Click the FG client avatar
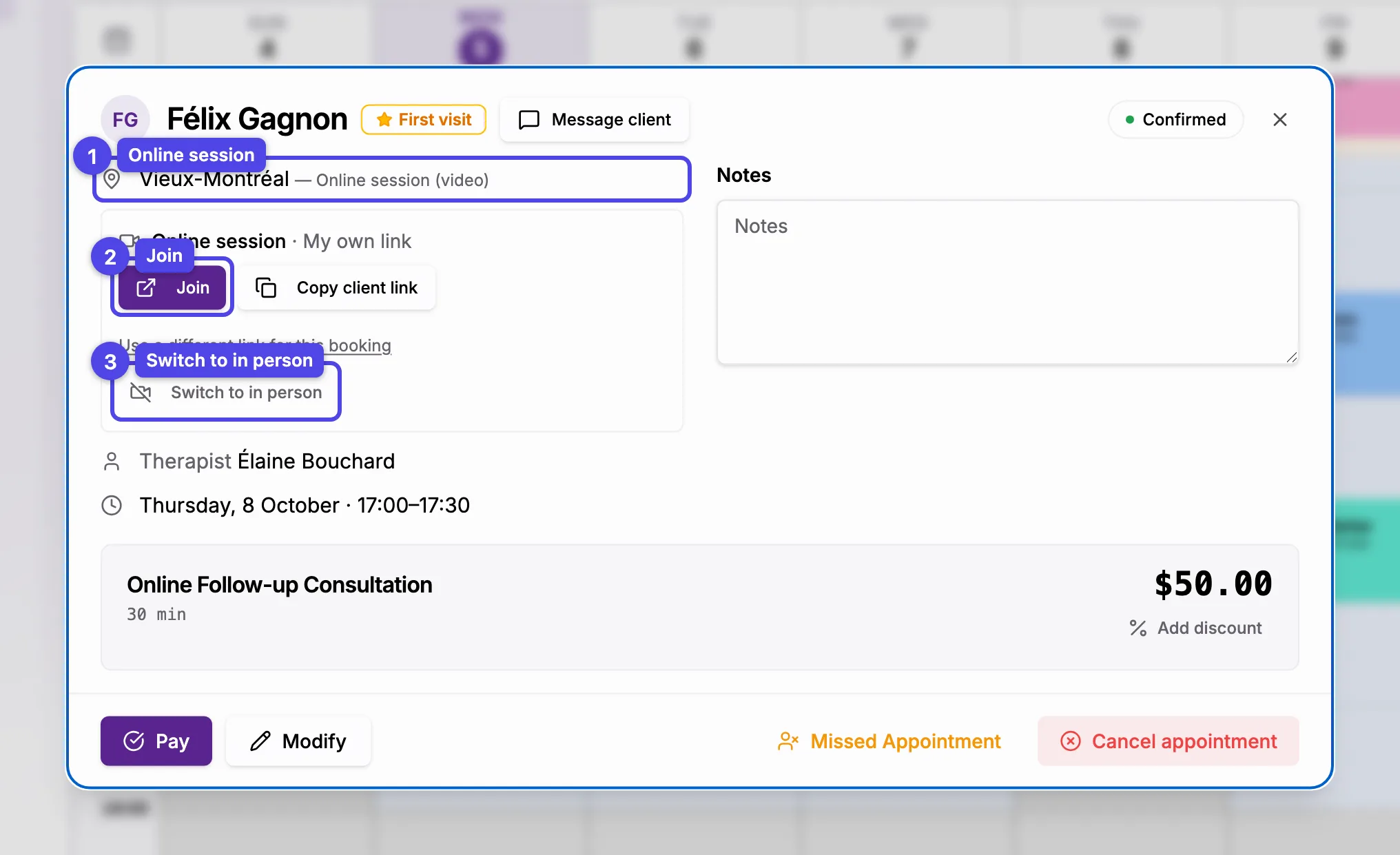 [125, 120]
